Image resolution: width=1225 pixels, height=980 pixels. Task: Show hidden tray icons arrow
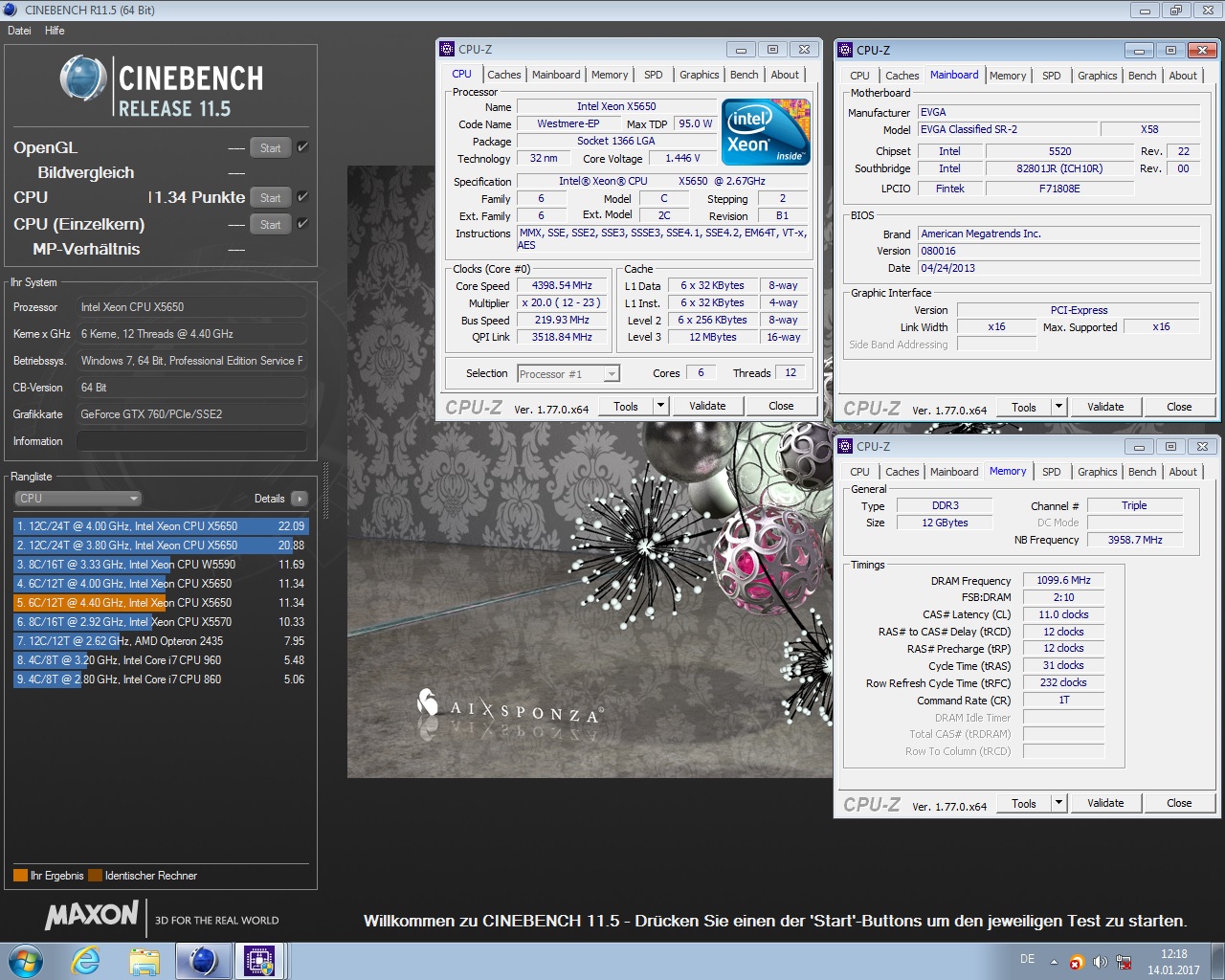point(1054,962)
